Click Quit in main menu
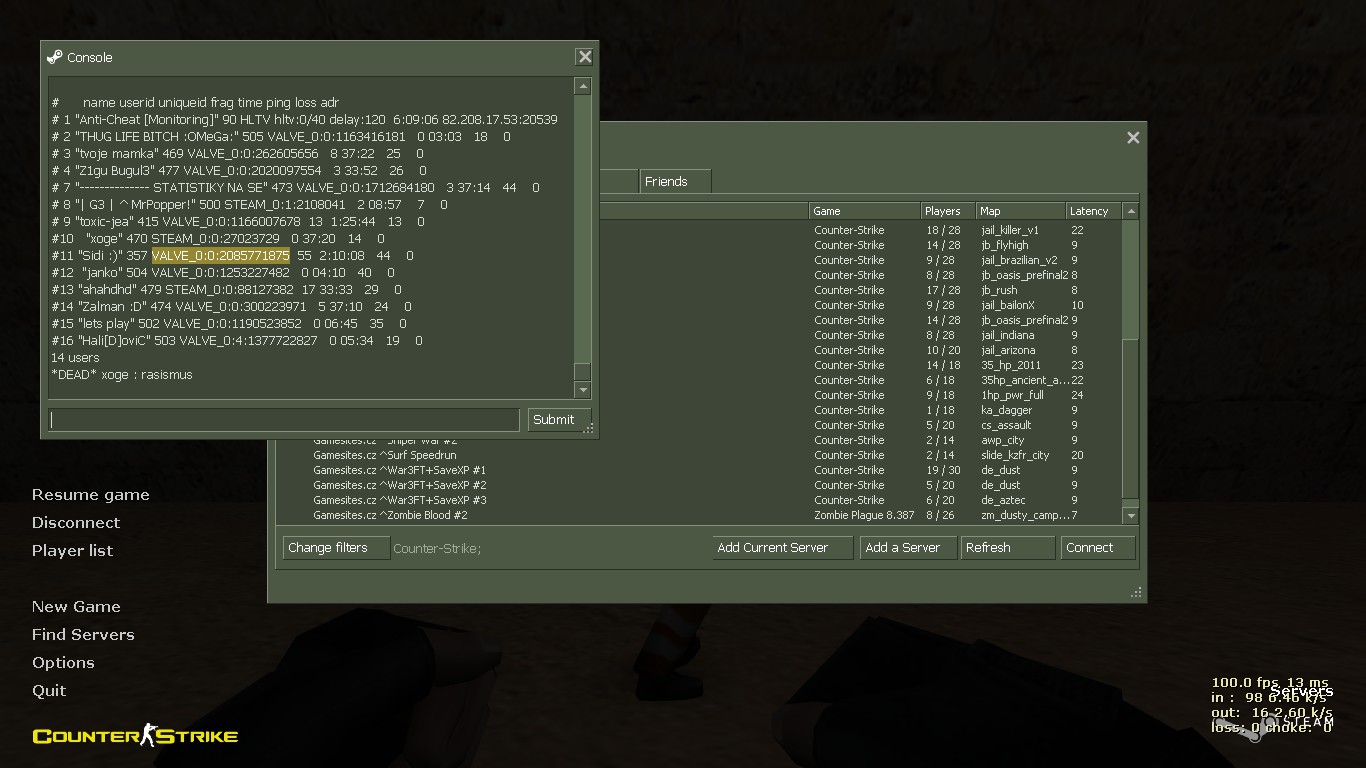 tap(49, 691)
